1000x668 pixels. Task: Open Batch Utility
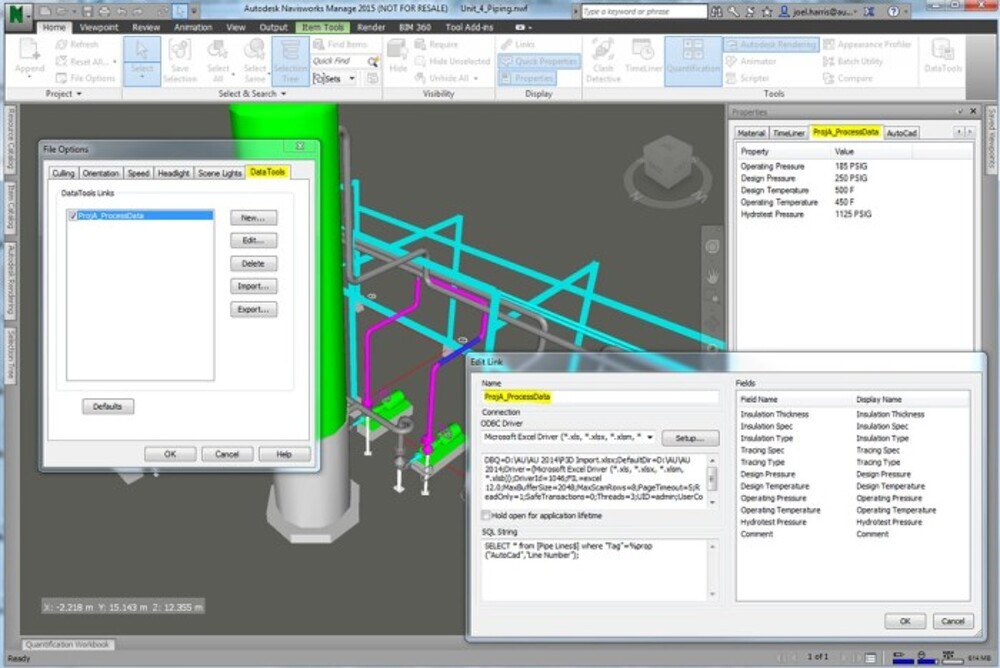pyautogui.click(x=853, y=61)
